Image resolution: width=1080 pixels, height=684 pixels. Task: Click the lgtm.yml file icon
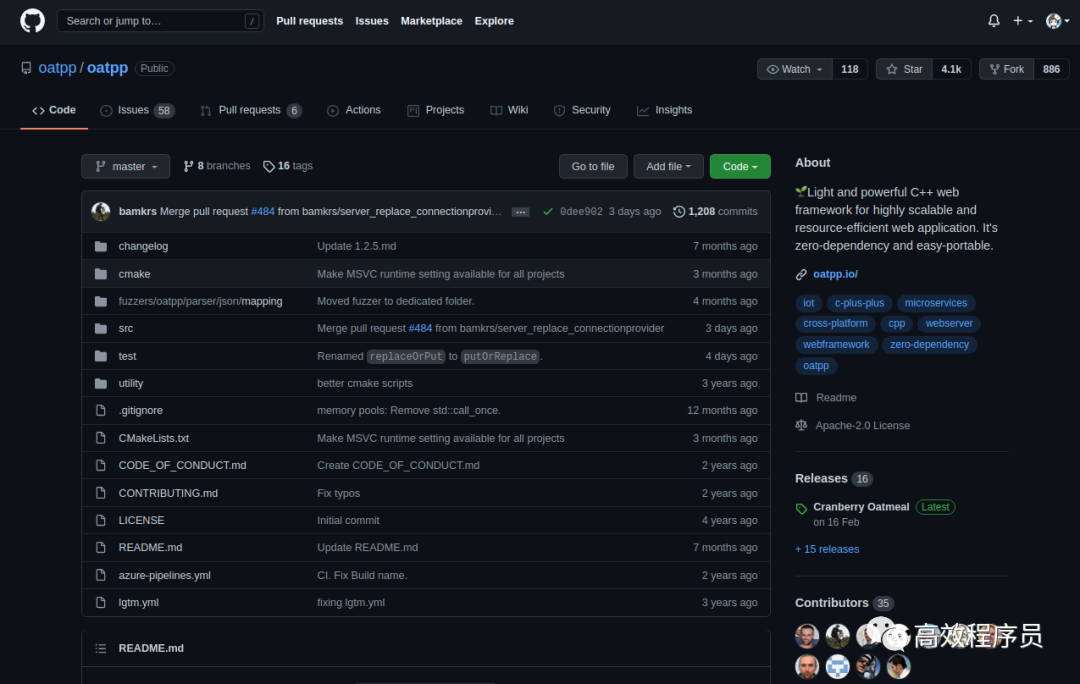101,602
